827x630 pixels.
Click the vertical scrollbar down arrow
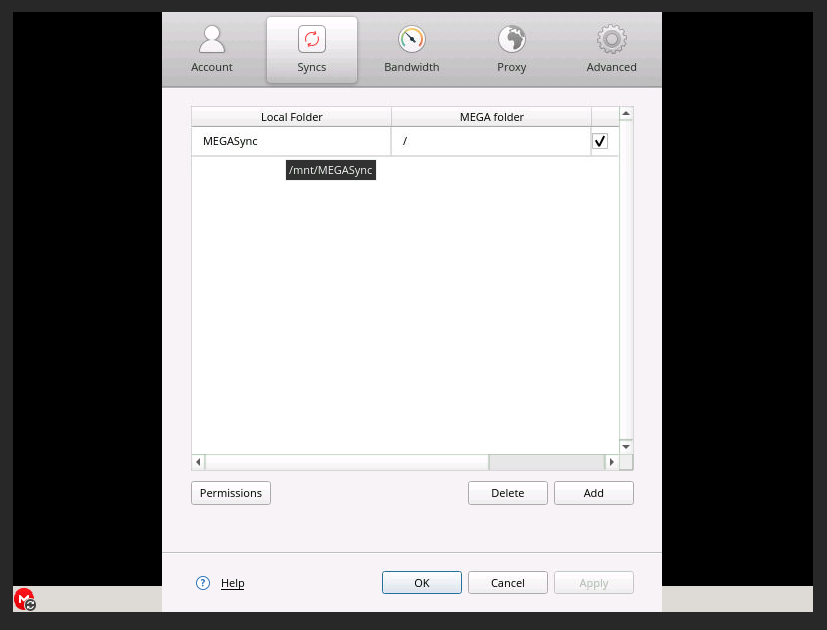coord(626,447)
